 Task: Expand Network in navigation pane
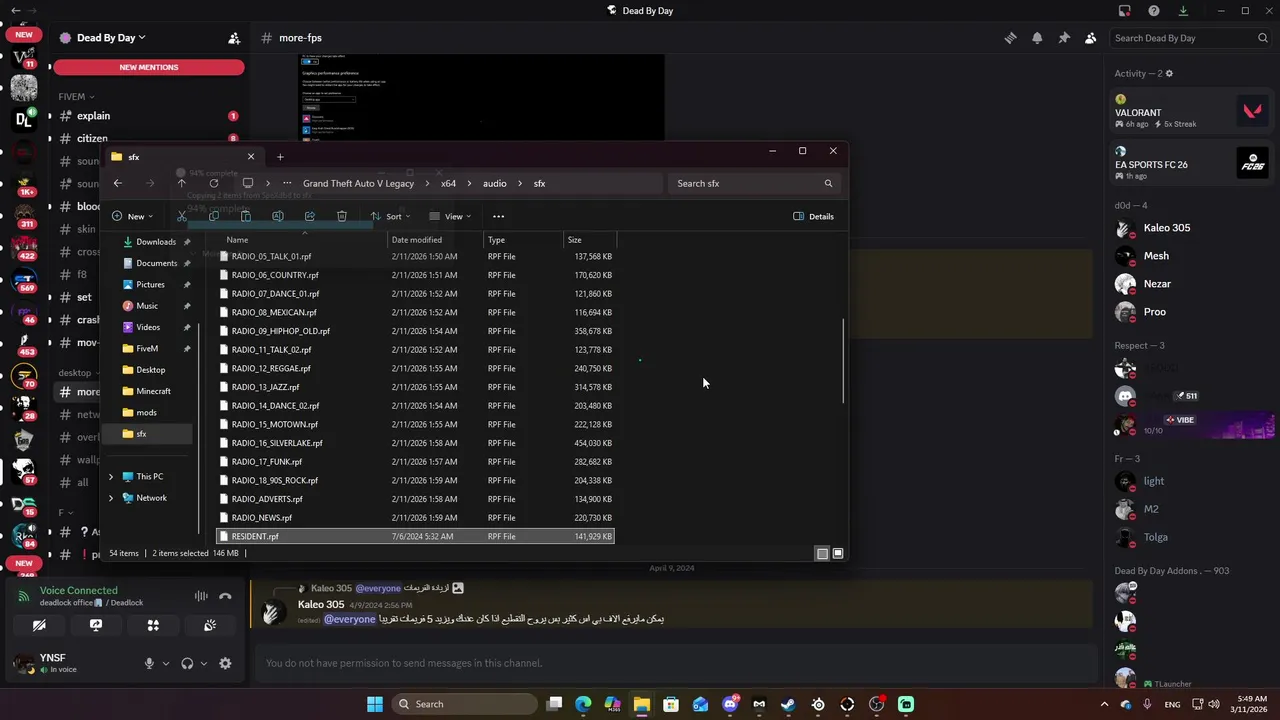click(111, 498)
